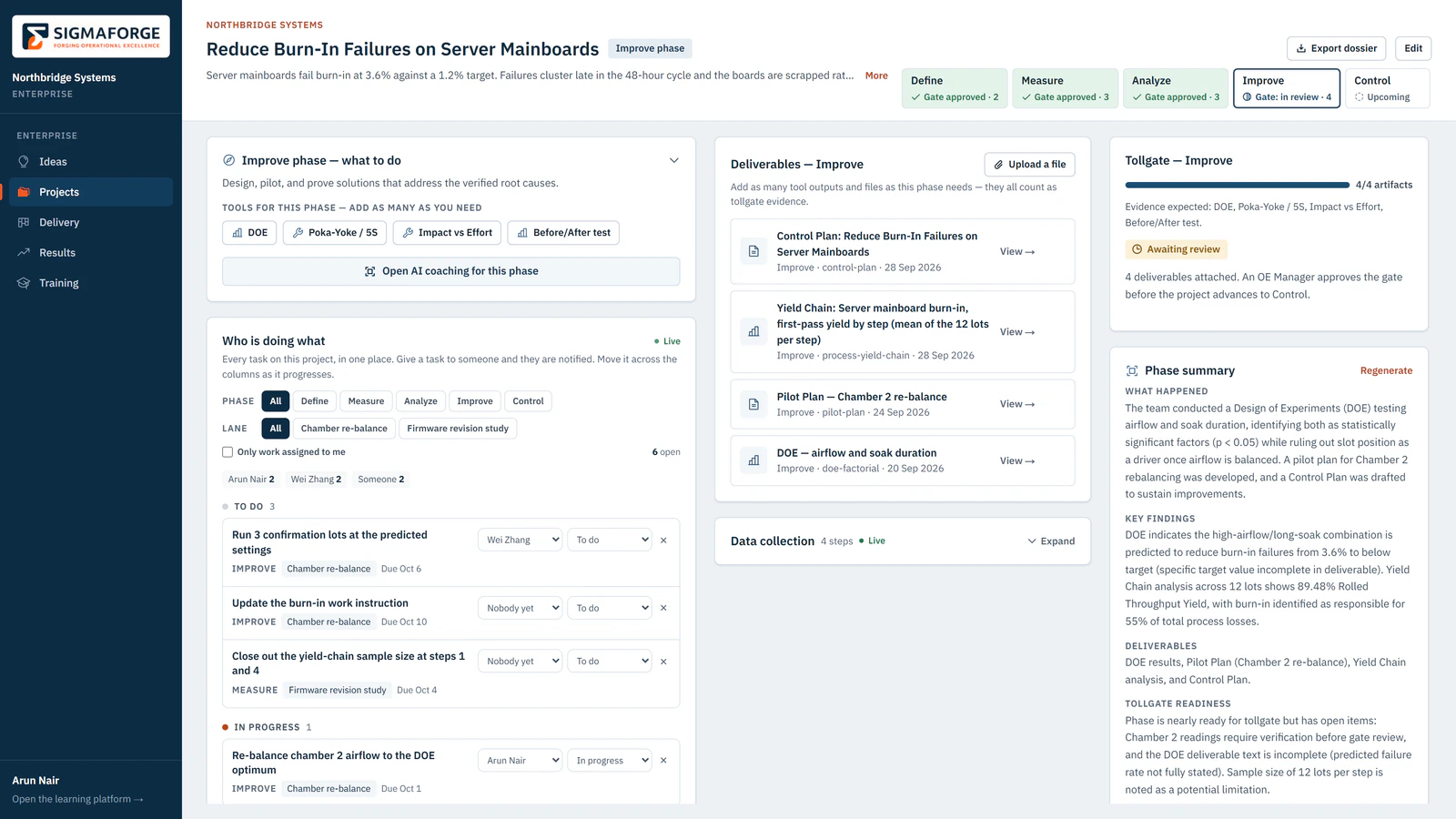This screenshot has height=819, width=1456.
Task: Open the learning platform link
Action: pos(77,800)
